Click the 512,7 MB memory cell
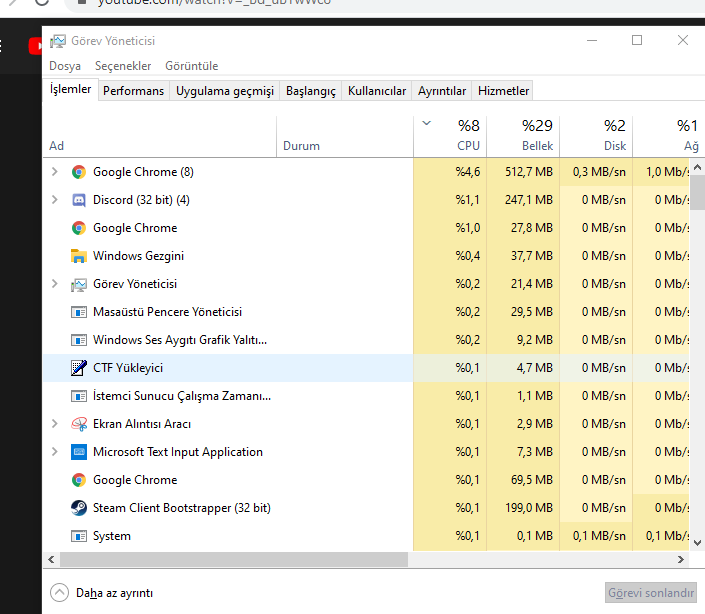Screen dimensions: 705x614 click(523, 172)
